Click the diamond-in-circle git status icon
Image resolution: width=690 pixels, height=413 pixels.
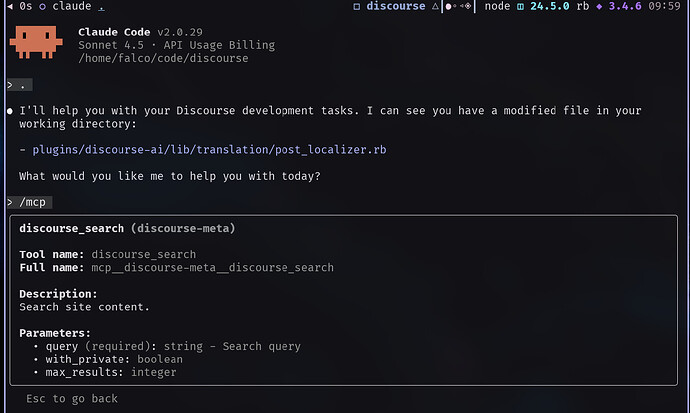[468, 6]
